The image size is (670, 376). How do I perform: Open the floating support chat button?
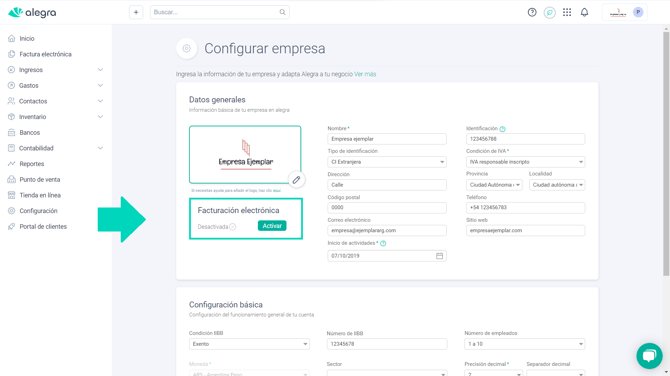649,356
